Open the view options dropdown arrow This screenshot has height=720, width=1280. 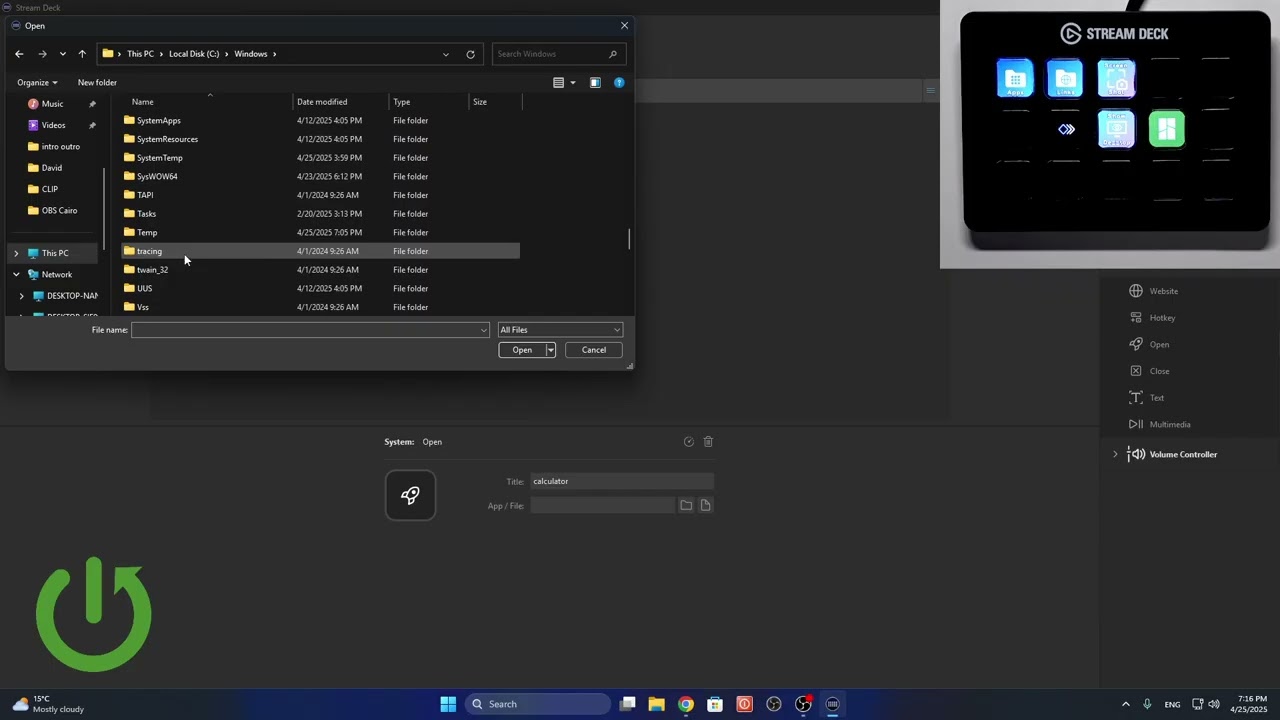point(573,83)
